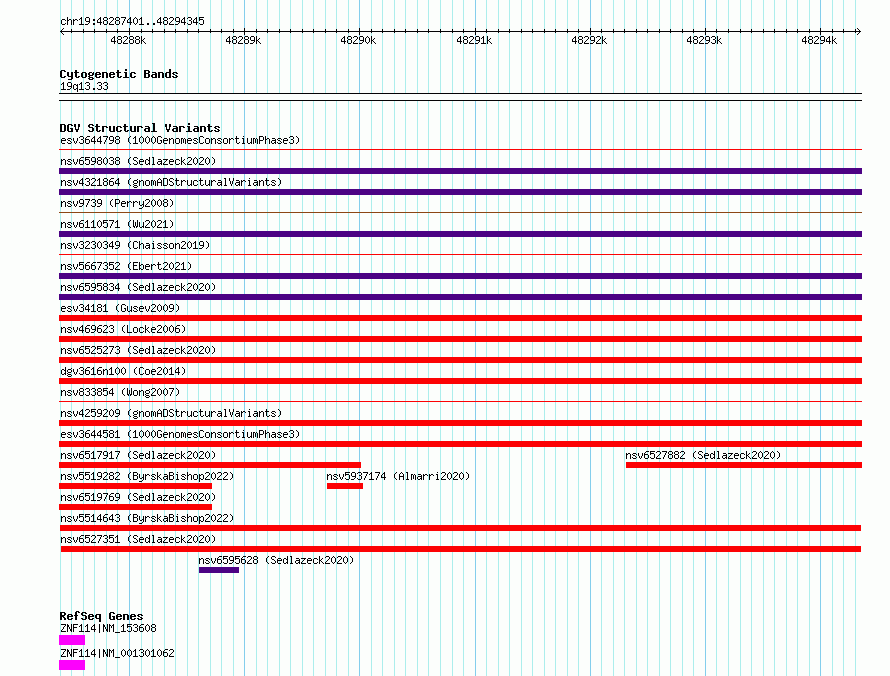The height and width of the screenshot is (676, 890).
Task: Click the nsv5937174 (Almarri2020) label
Action: click(398, 476)
